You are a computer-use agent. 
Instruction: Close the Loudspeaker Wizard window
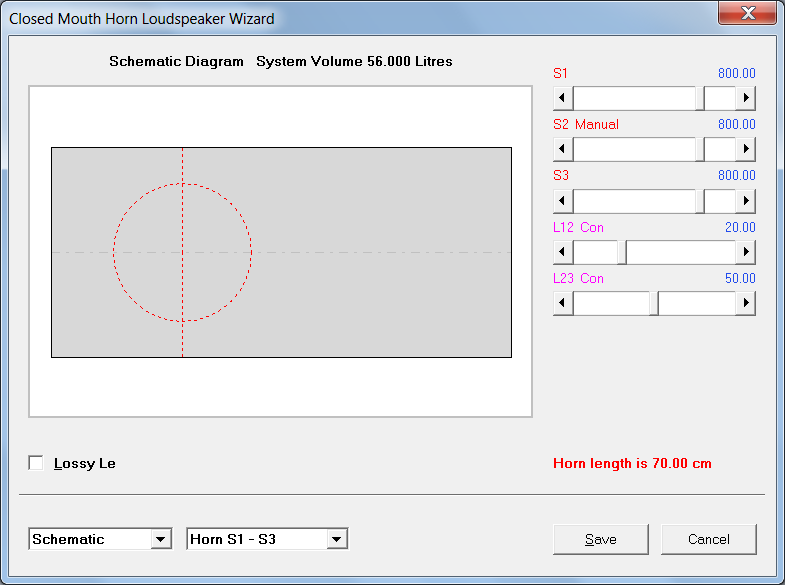pos(747,13)
